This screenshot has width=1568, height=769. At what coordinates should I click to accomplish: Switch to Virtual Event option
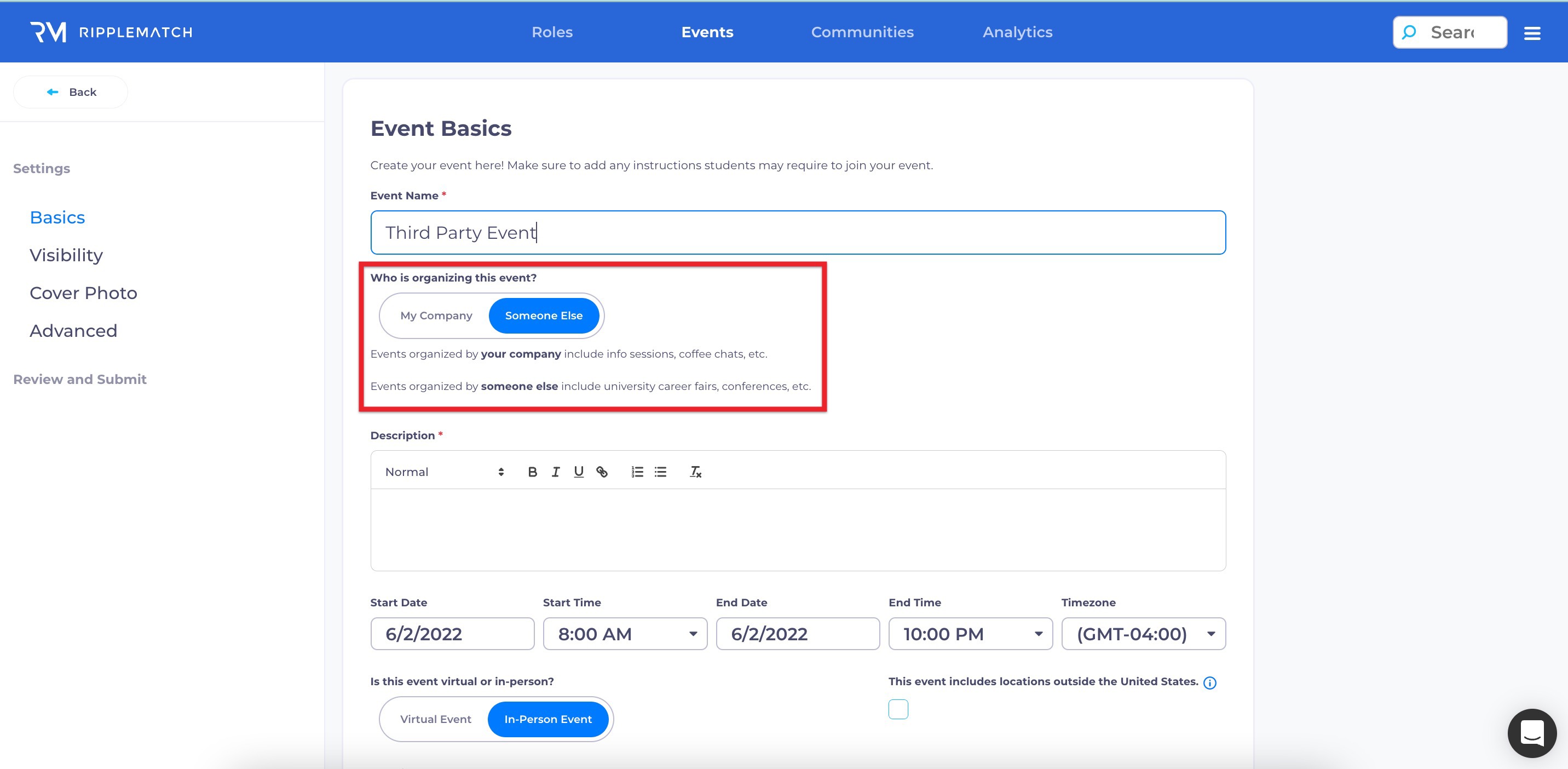(435, 719)
